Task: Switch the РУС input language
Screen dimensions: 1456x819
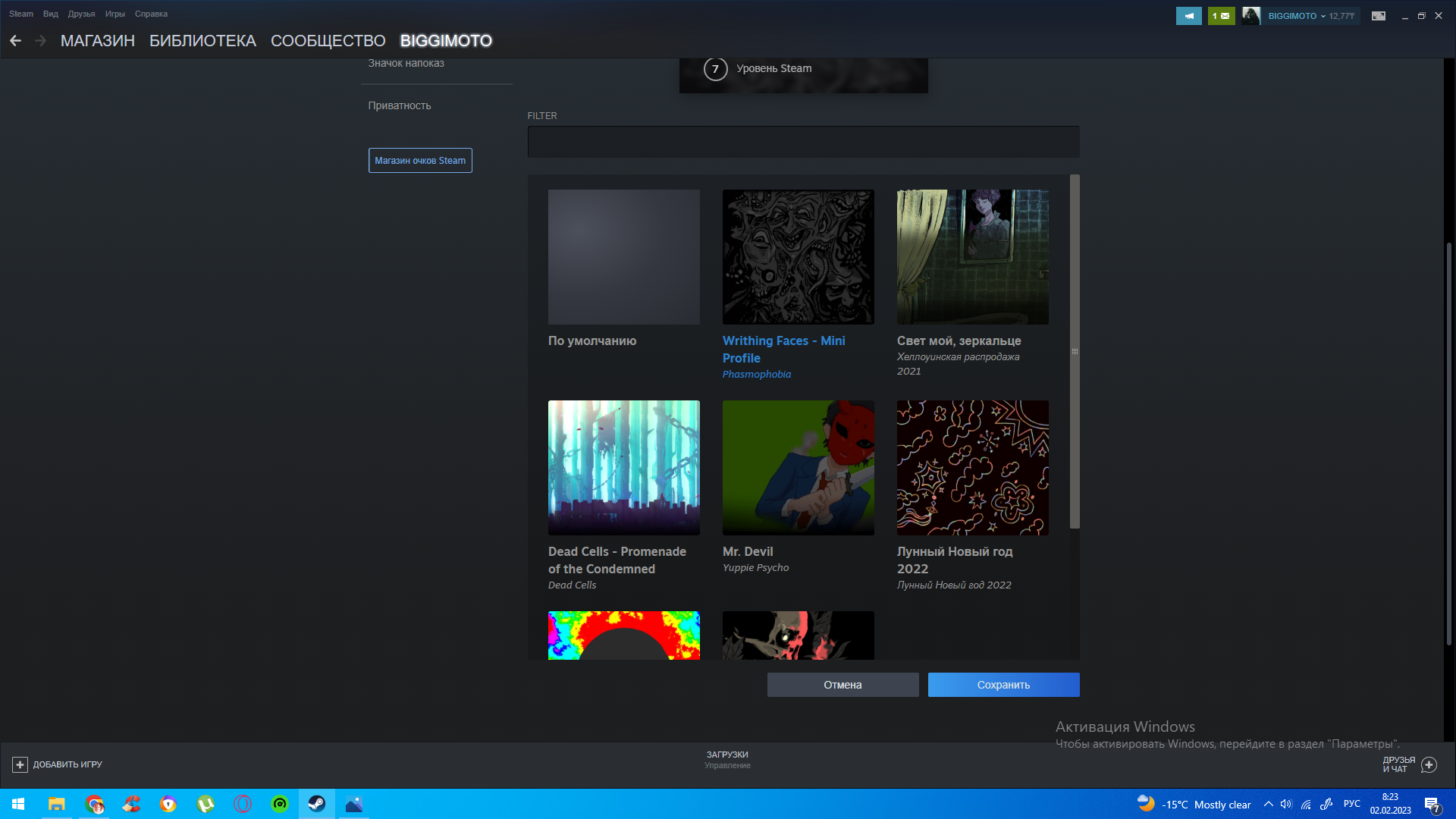Action: [1352, 804]
